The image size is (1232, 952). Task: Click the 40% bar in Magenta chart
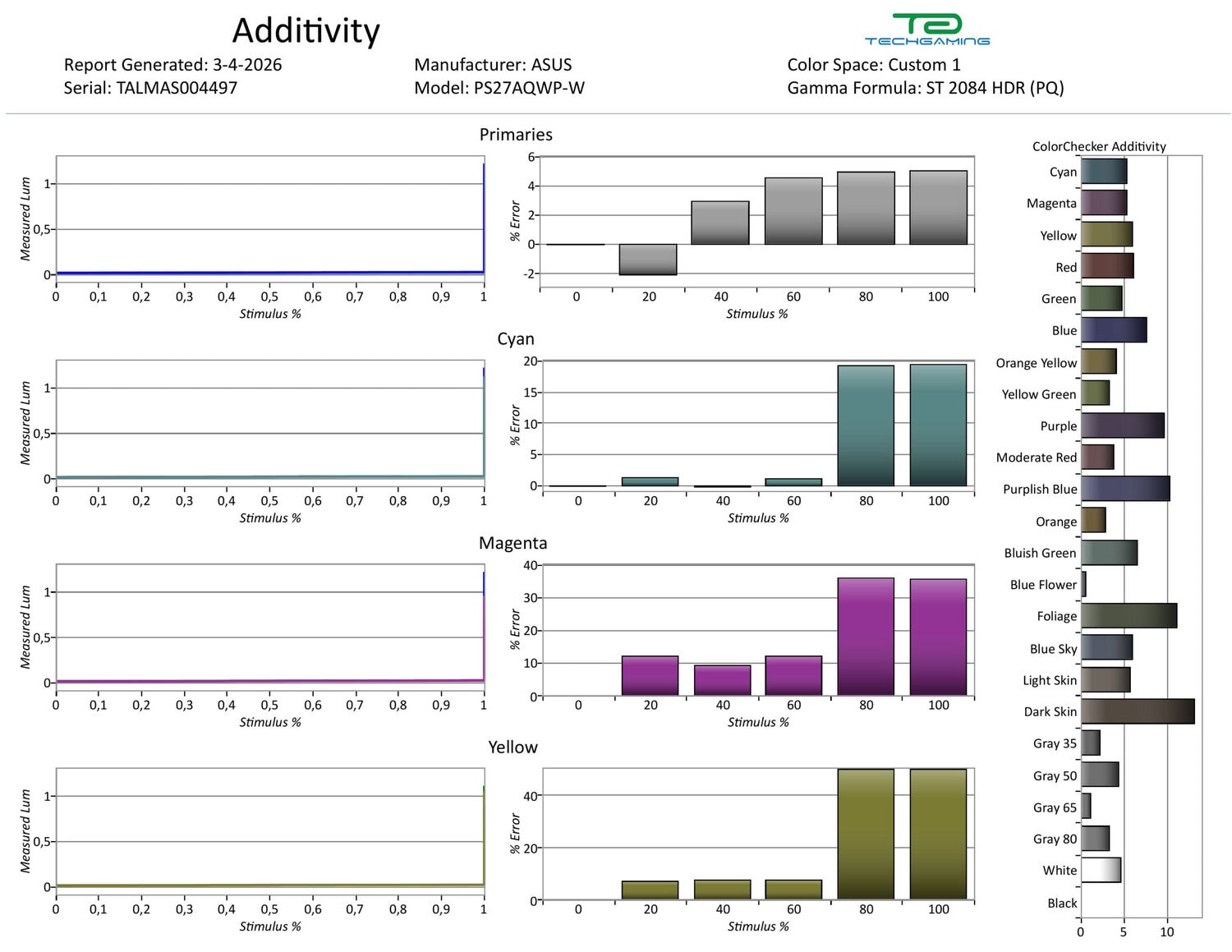[x=722, y=680]
